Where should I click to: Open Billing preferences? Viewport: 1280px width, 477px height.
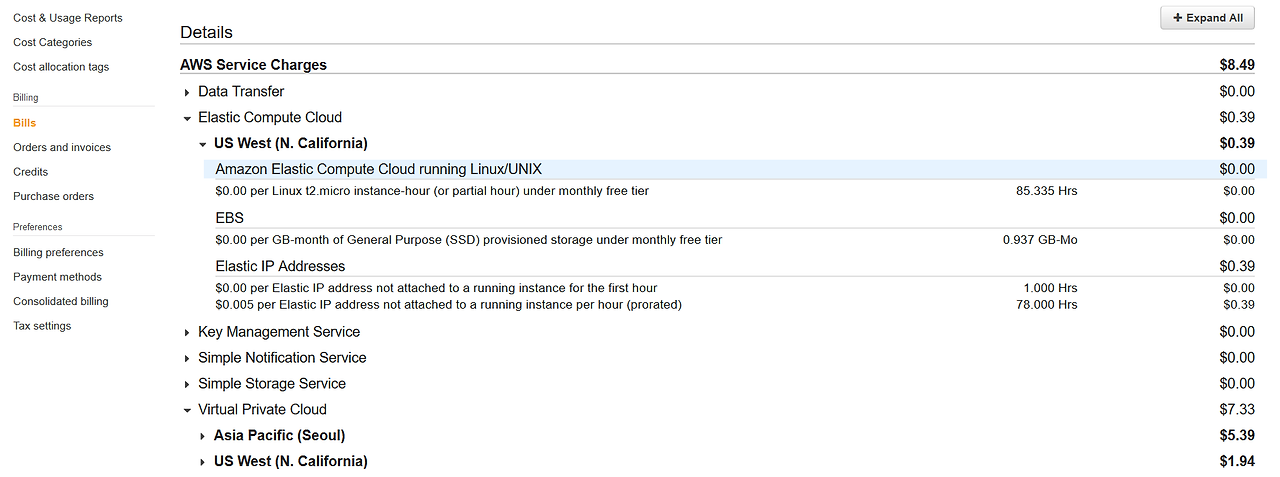click(58, 252)
